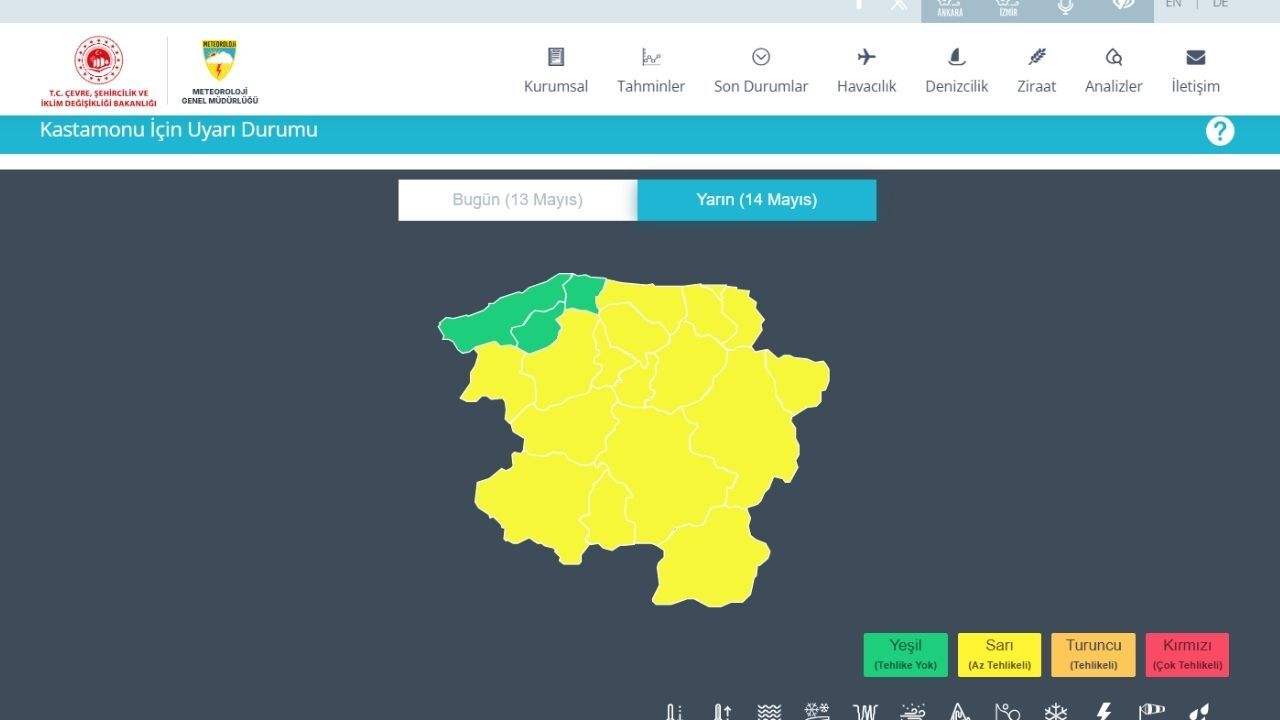
Task: Select the single snowflake warning icon
Action: (x=1055, y=712)
